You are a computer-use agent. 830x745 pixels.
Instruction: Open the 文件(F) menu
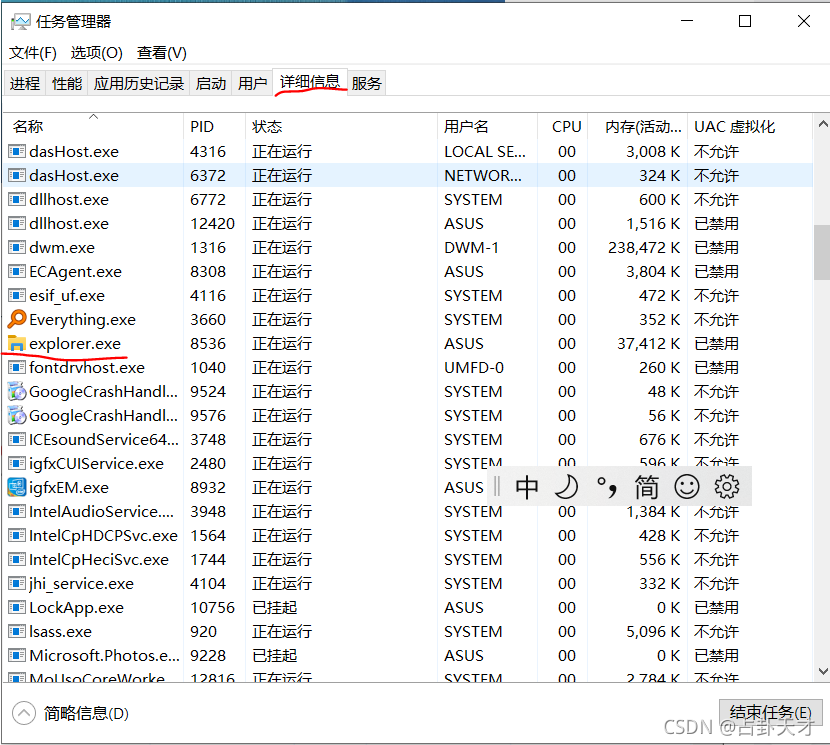tap(33, 53)
